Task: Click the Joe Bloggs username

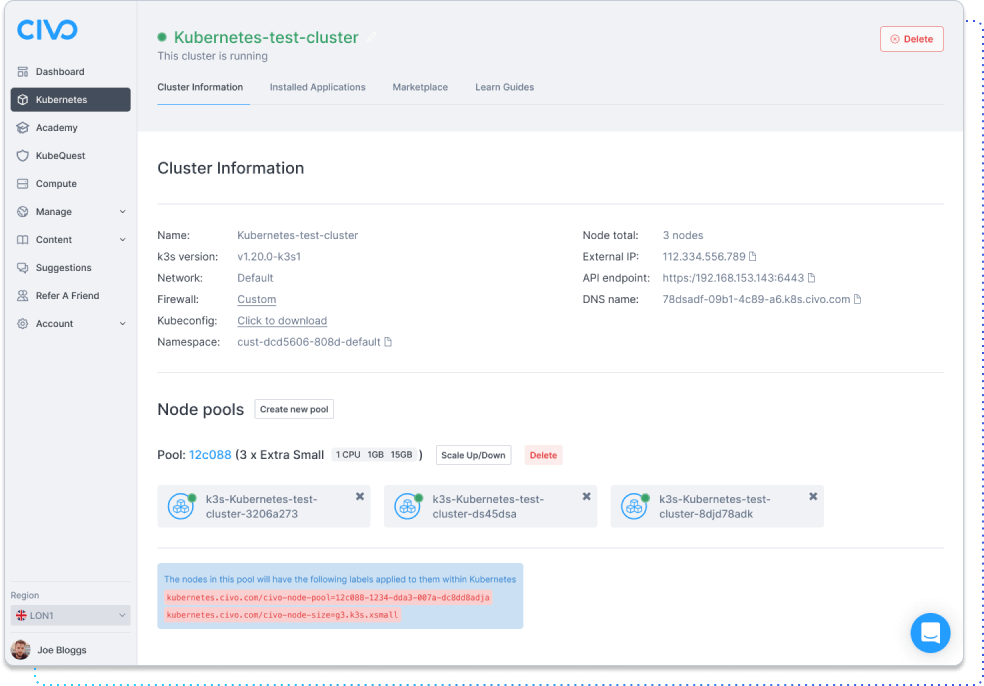Action: pyautogui.click(x=62, y=650)
